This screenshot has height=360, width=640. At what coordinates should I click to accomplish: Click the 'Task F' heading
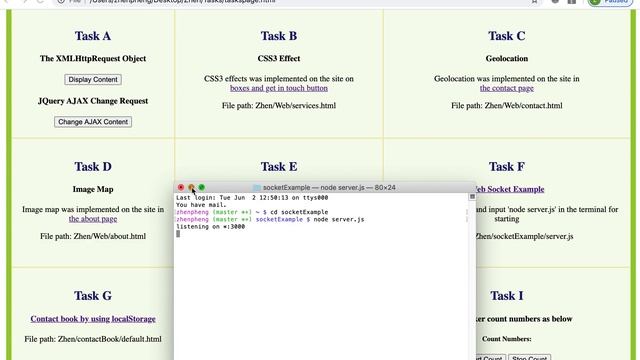point(507,167)
